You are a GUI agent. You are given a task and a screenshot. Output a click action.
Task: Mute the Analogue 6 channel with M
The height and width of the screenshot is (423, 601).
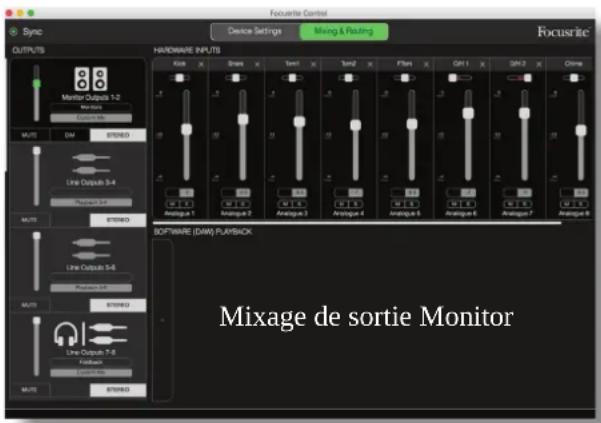tap(455, 204)
